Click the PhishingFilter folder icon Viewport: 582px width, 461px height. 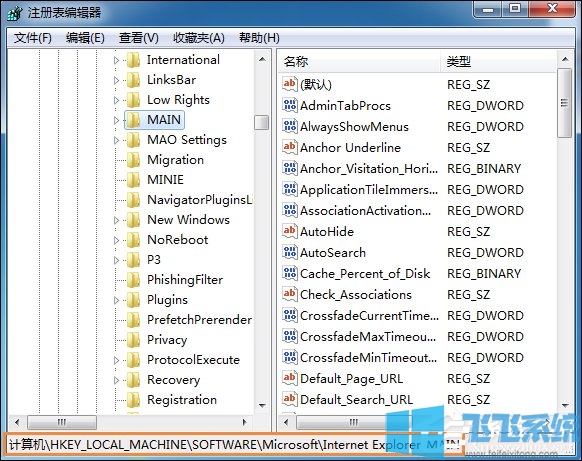(133, 280)
